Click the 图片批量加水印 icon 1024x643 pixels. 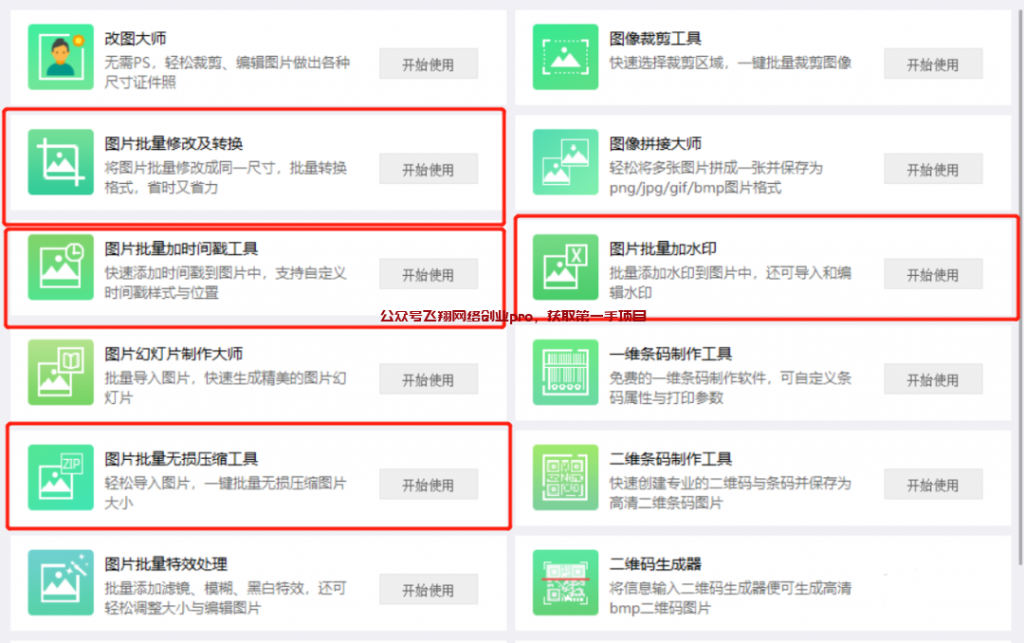coord(566,267)
